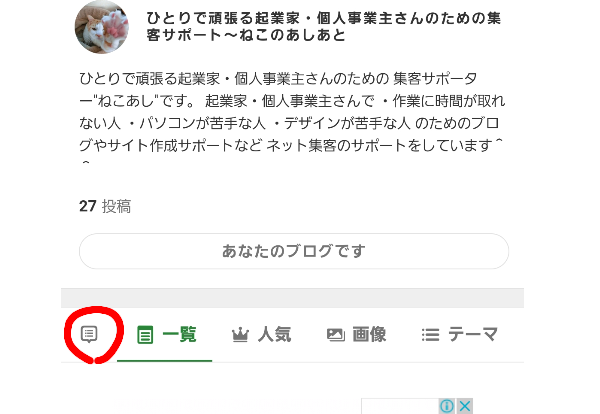This screenshot has width=600, height=414.
Task: Click the truncated last description line
Action: click(x=86, y=163)
